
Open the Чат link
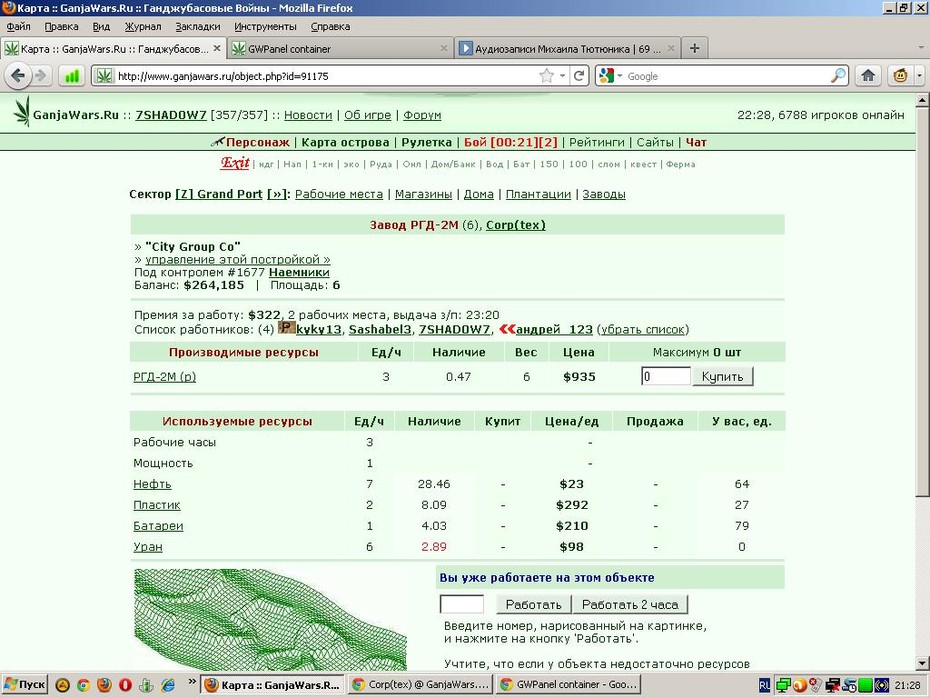696,142
